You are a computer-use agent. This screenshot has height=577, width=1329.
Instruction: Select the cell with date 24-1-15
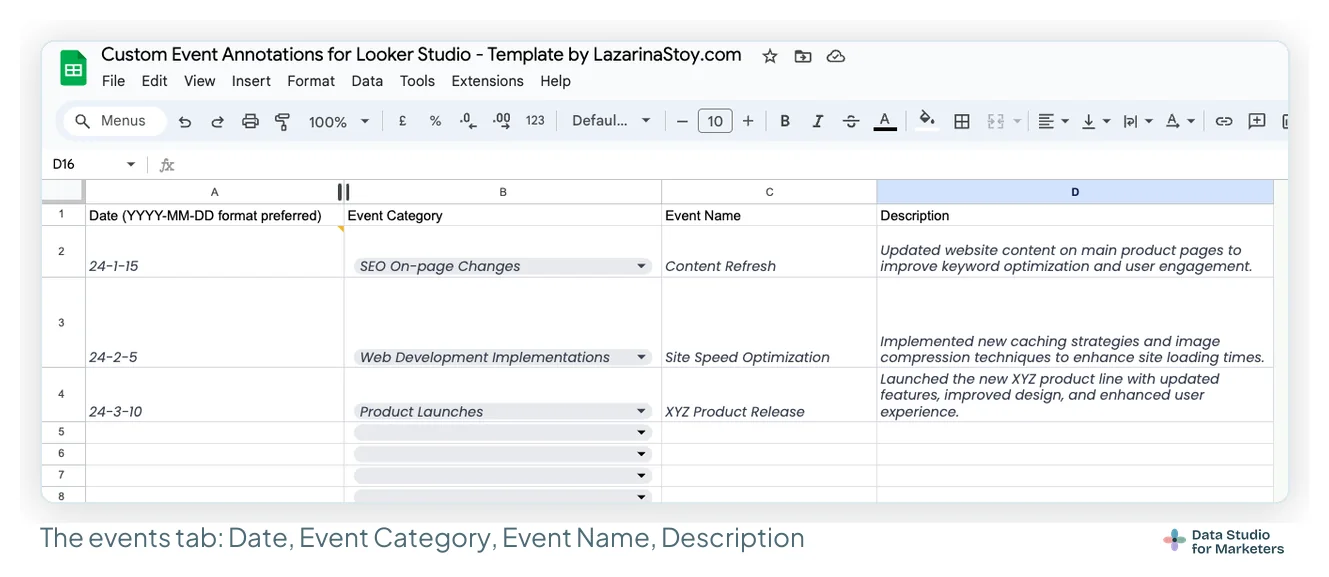click(x=214, y=252)
